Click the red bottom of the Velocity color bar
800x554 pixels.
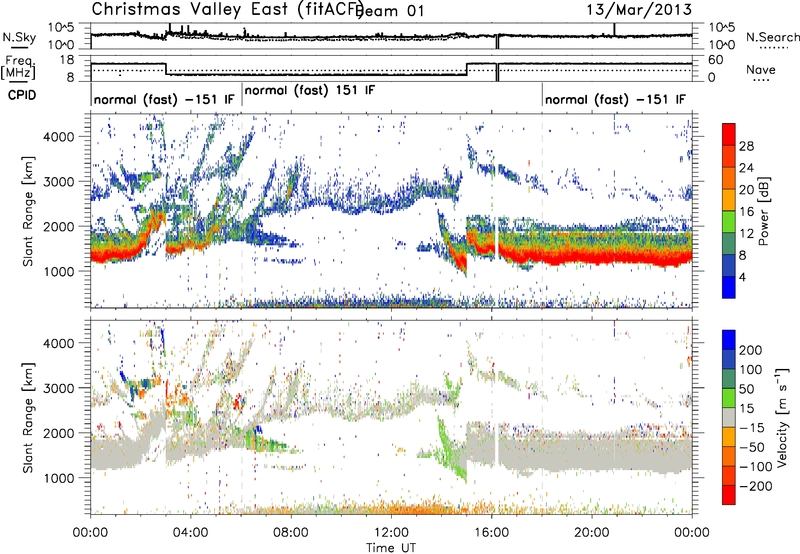729,495
